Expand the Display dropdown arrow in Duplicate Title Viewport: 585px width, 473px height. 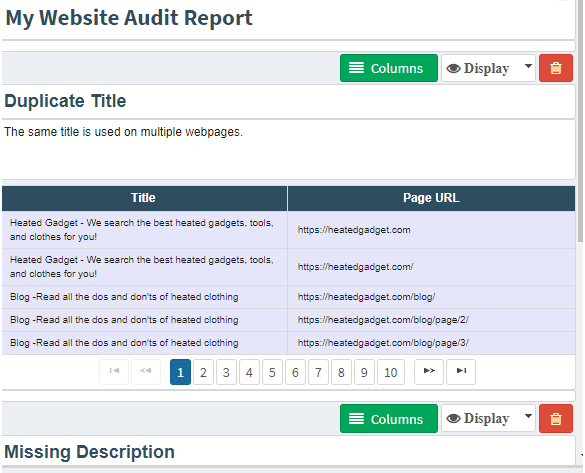point(528,66)
